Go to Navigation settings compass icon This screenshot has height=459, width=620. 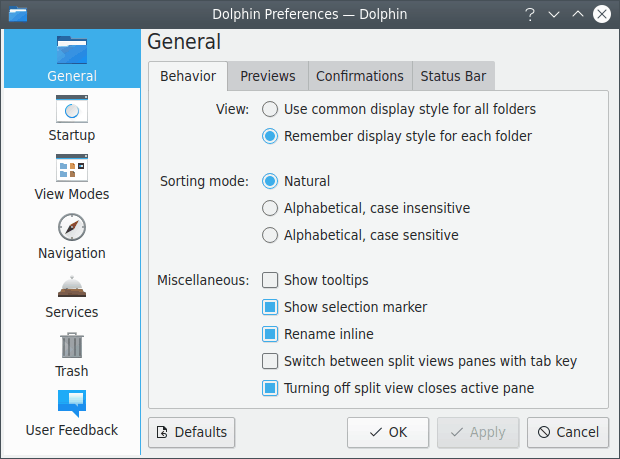pos(72,227)
